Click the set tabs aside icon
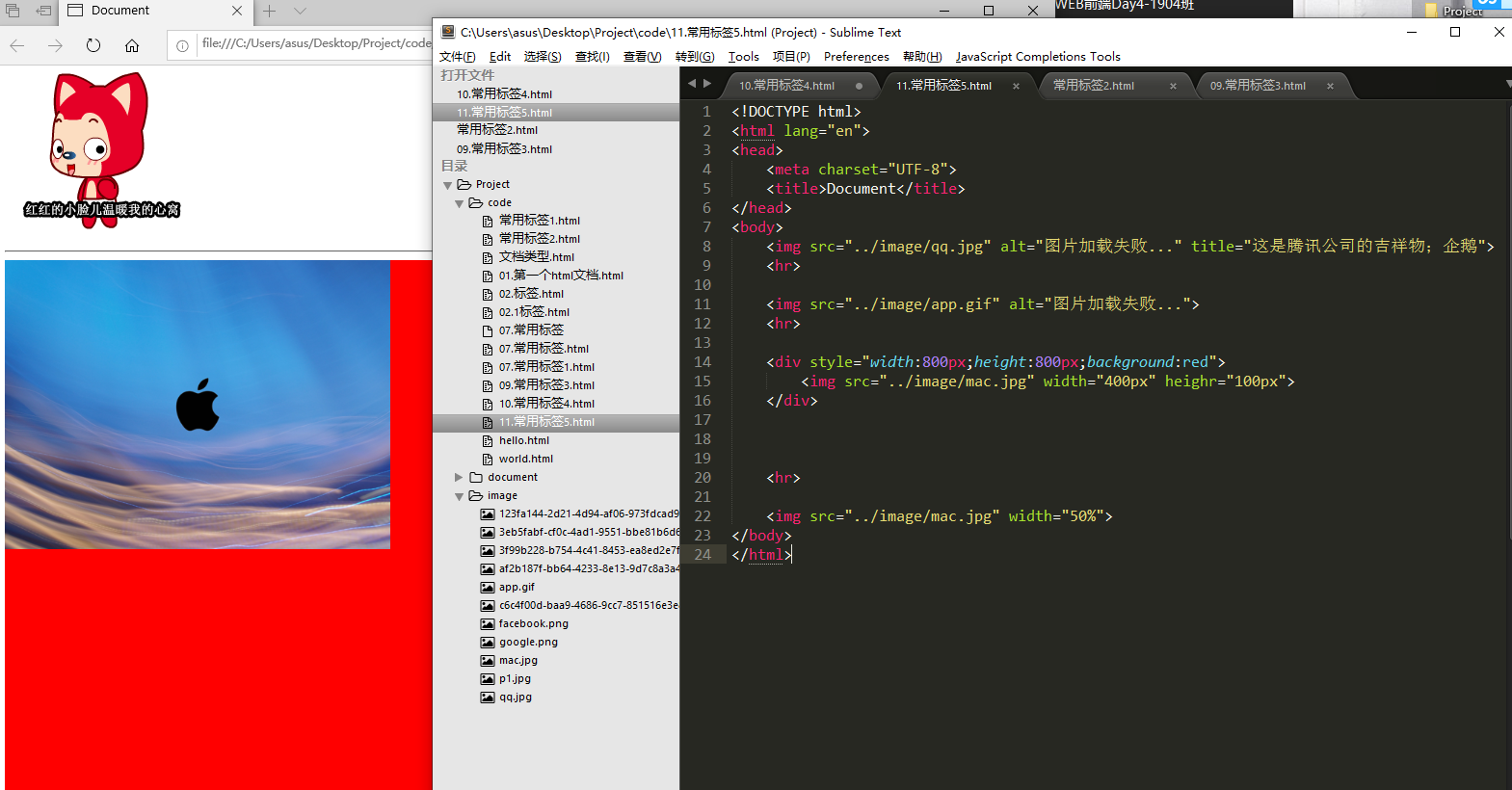This screenshot has height=790, width=1512. pos(43,11)
